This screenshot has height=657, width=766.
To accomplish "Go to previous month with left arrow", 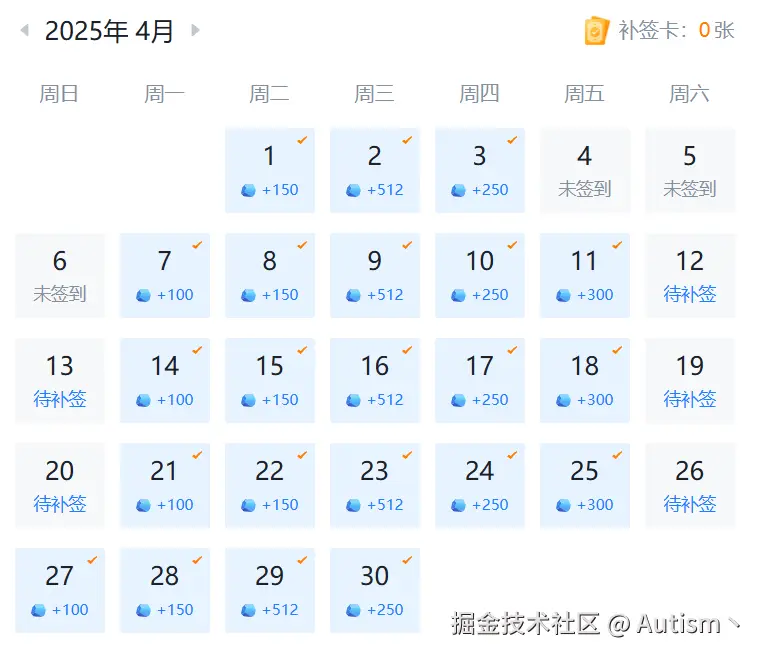I will point(24,31).
